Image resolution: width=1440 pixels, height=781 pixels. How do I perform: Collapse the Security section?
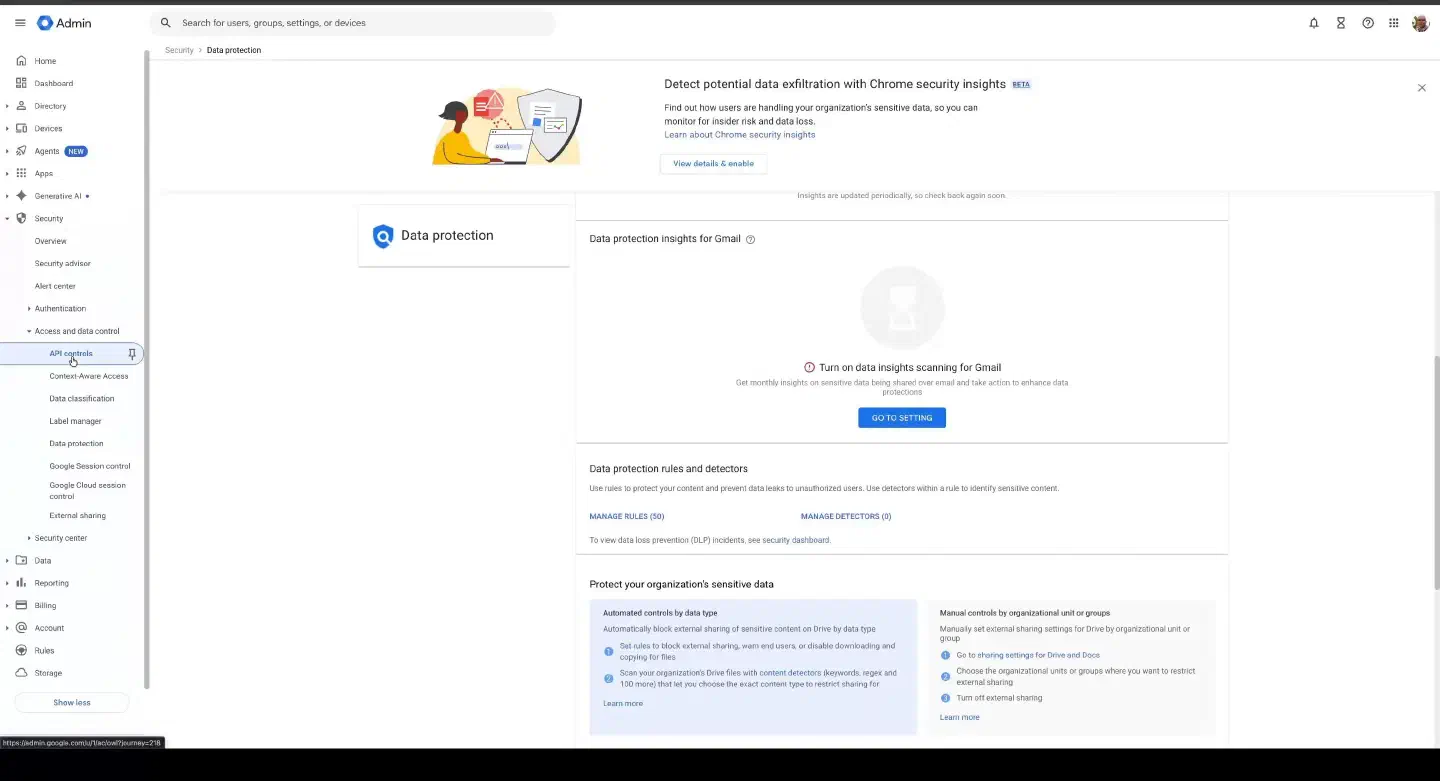pyautogui.click(x=7, y=219)
